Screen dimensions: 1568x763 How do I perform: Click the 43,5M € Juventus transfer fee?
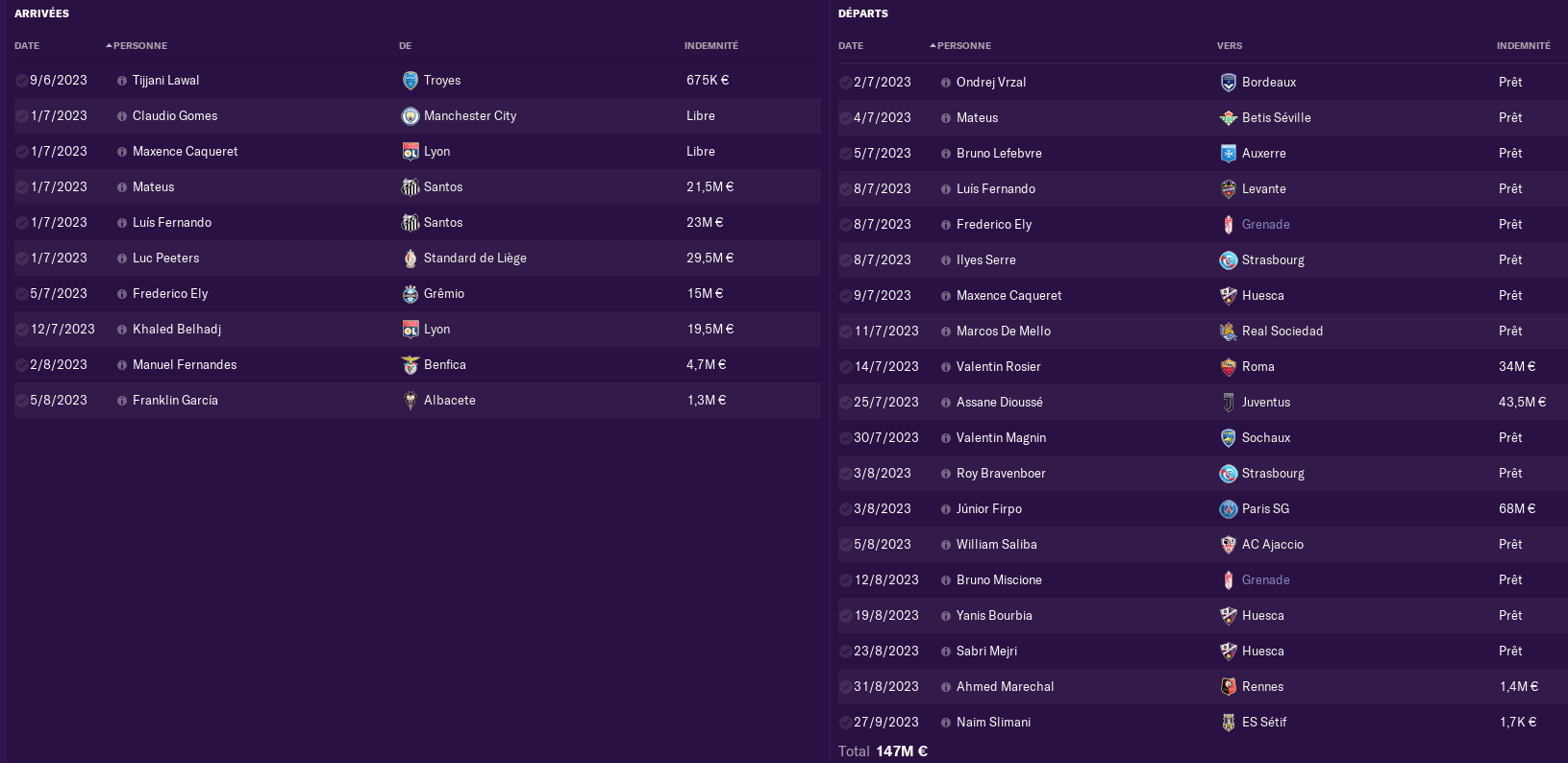pyautogui.click(x=1523, y=403)
